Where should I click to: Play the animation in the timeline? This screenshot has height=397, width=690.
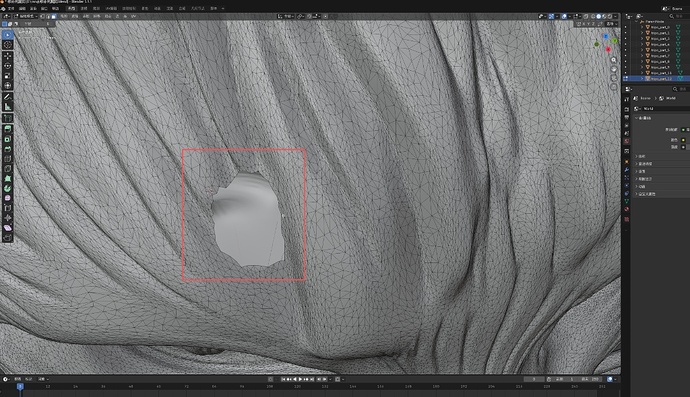click(x=301, y=379)
